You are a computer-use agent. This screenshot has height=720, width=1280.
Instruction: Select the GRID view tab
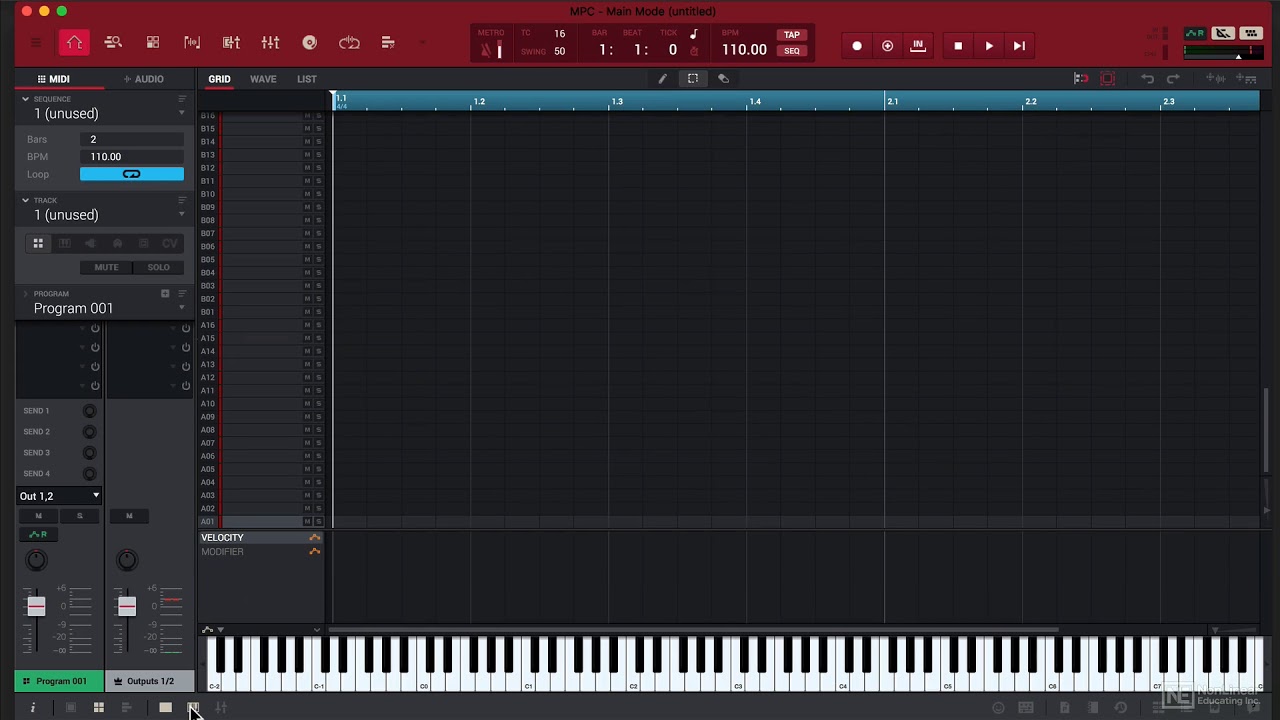(219, 79)
